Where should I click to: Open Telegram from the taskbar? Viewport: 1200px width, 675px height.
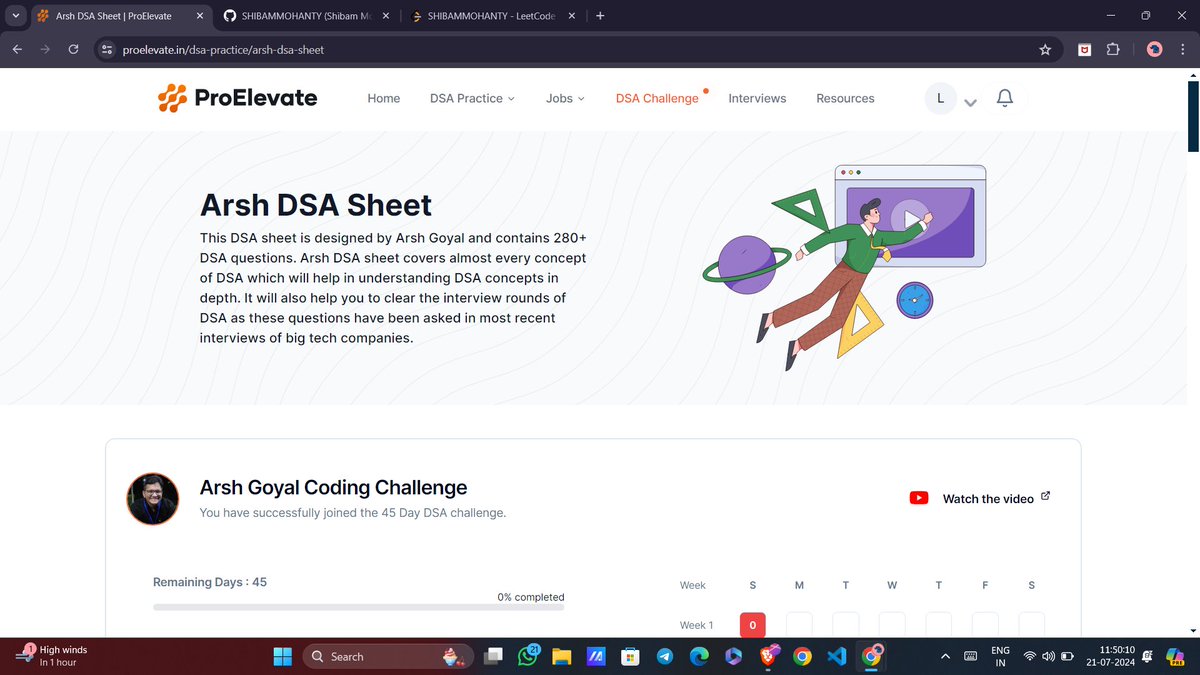pyautogui.click(x=665, y=656)
